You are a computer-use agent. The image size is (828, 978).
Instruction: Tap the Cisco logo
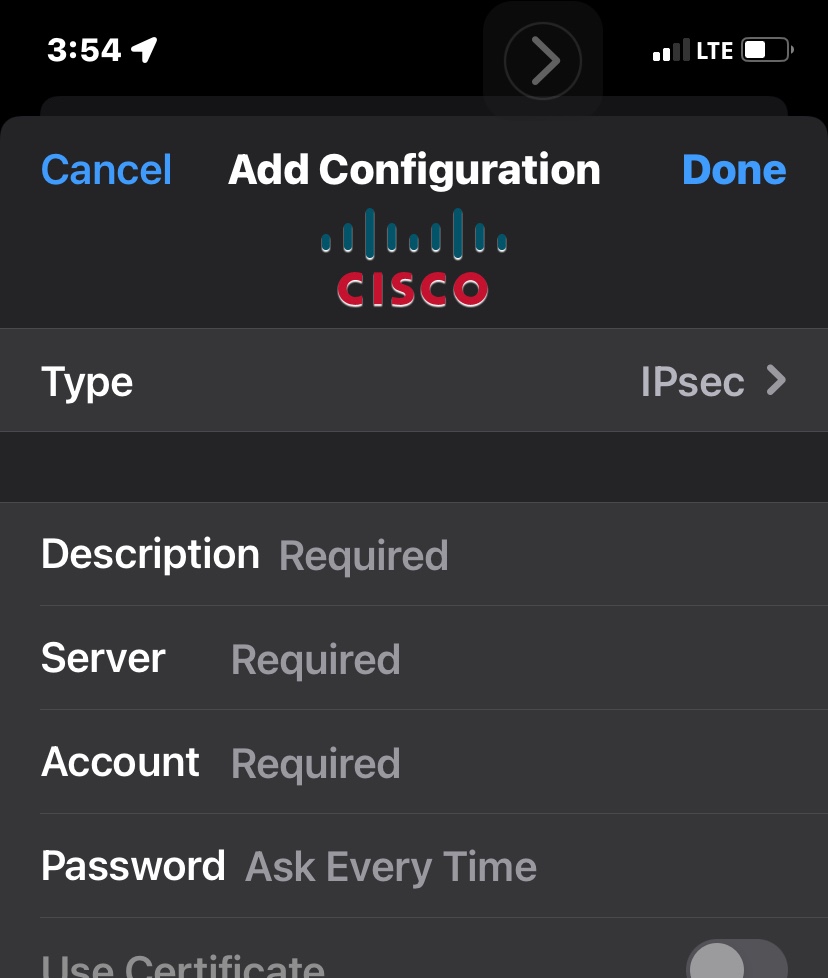click(413, 258)
